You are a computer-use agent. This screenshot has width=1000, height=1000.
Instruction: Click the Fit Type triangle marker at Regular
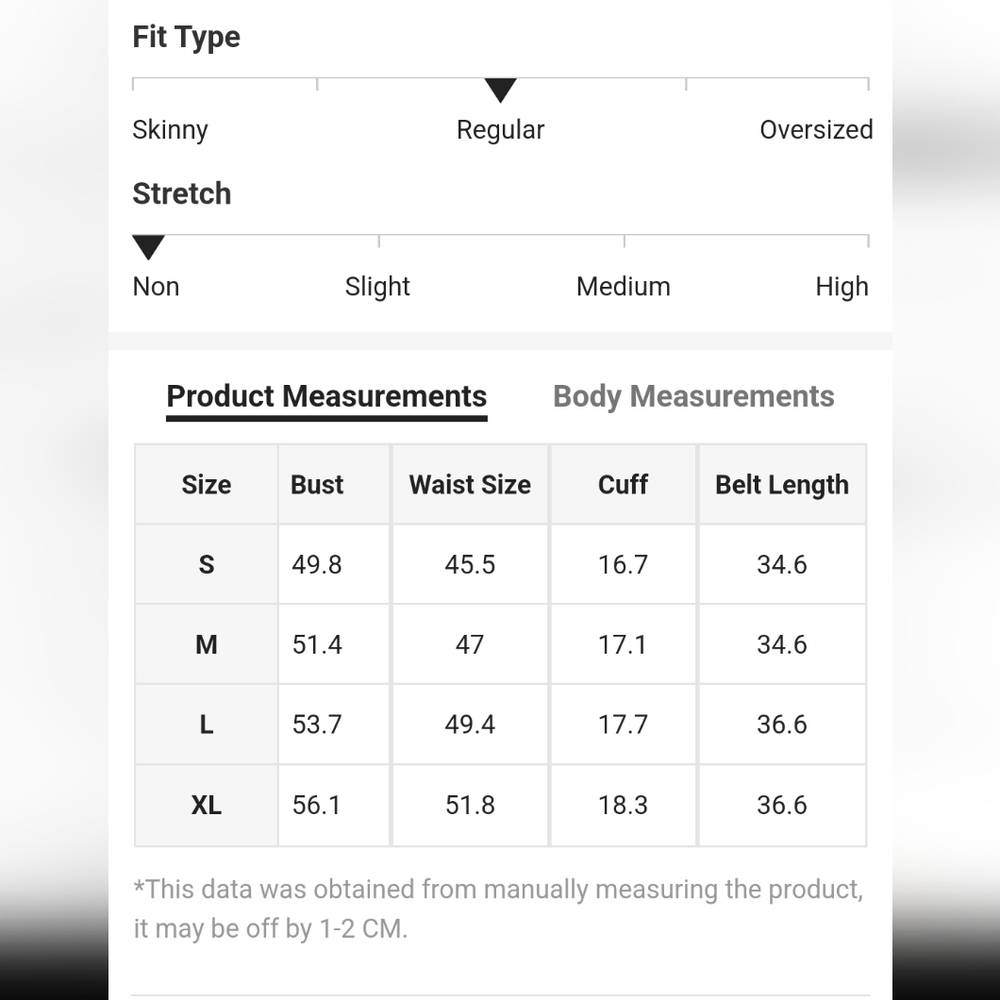click(x=500, y=90)
